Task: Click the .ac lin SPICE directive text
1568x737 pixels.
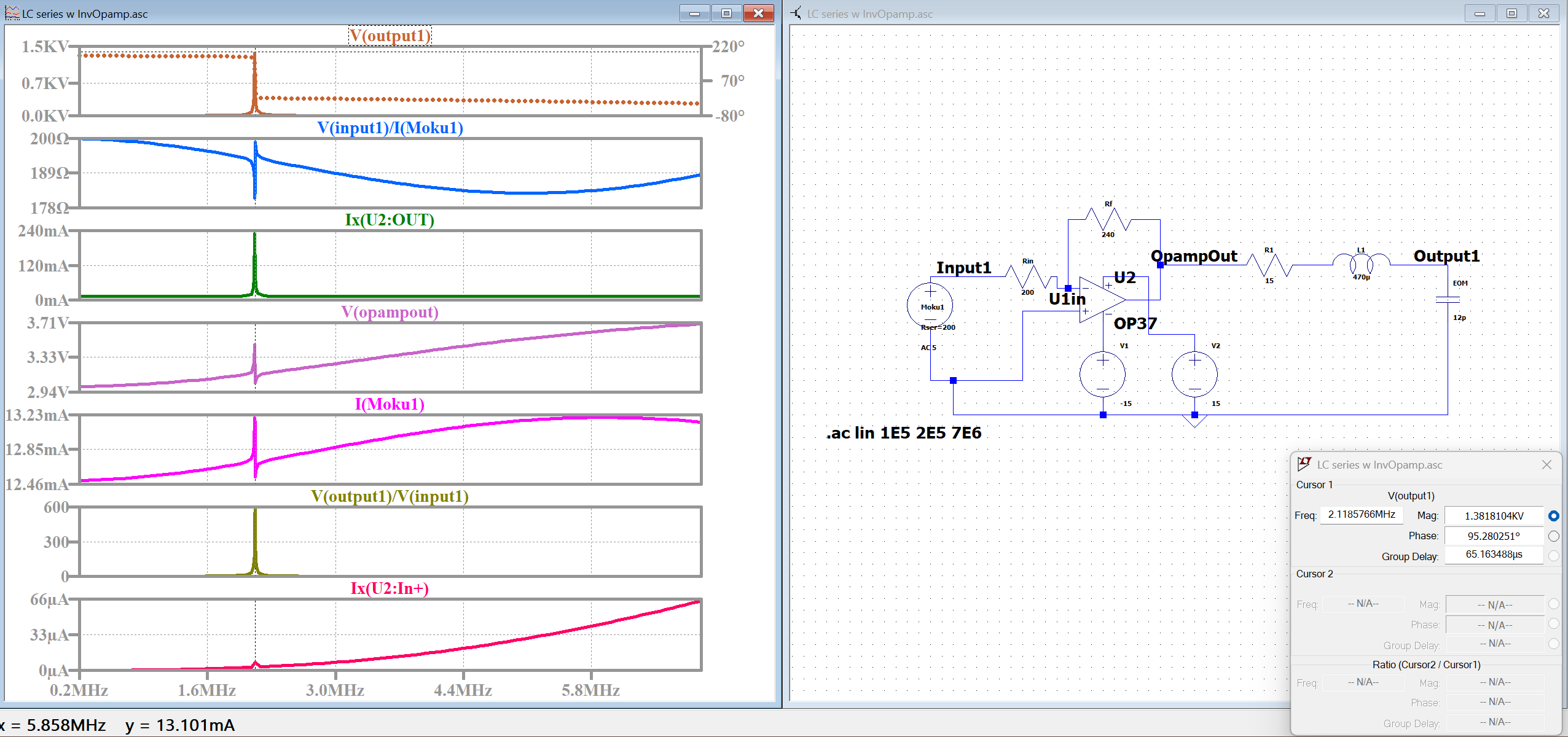Action: tap(903, 433)
